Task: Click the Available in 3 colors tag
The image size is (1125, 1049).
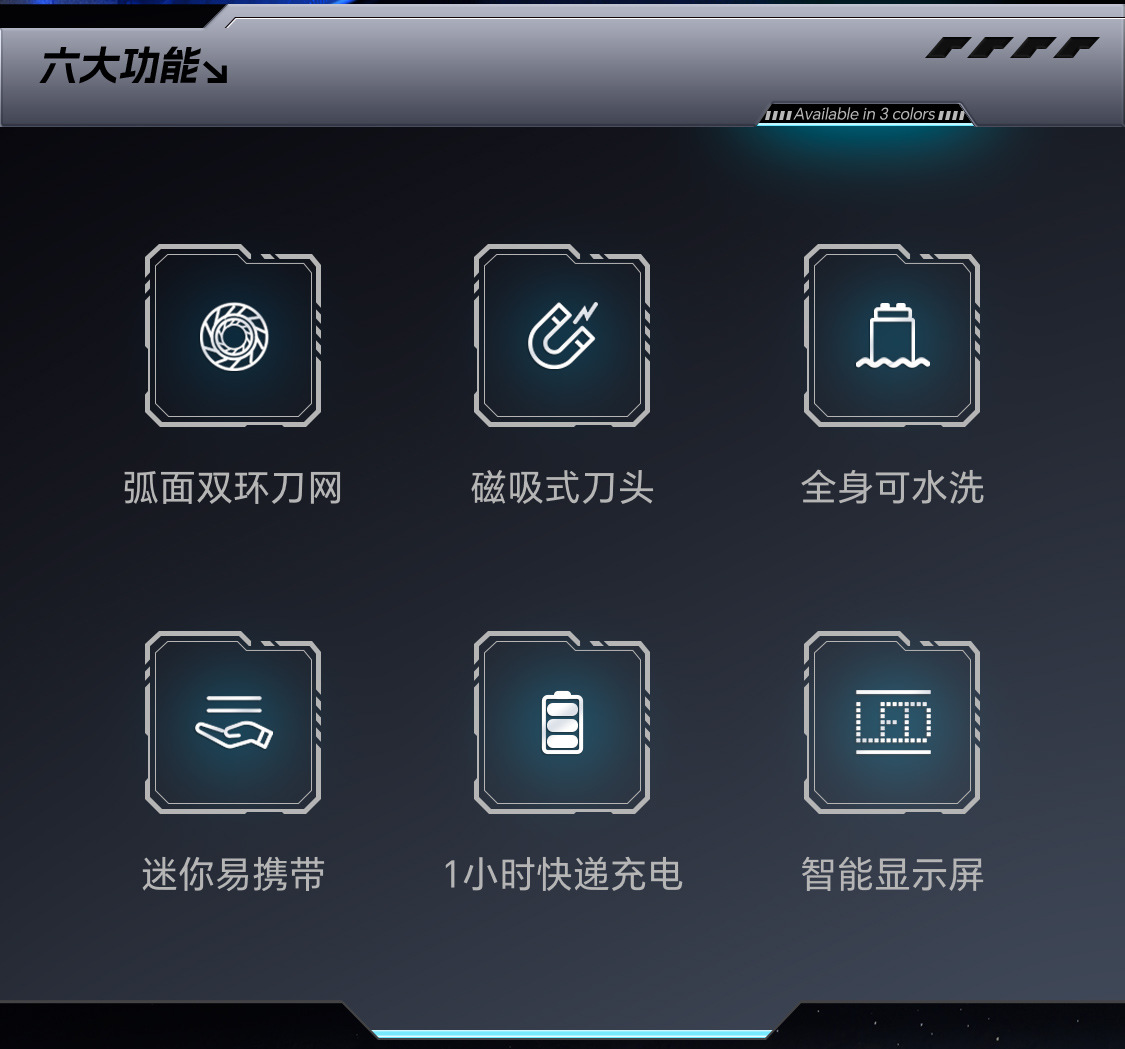Action: (866, 114)
